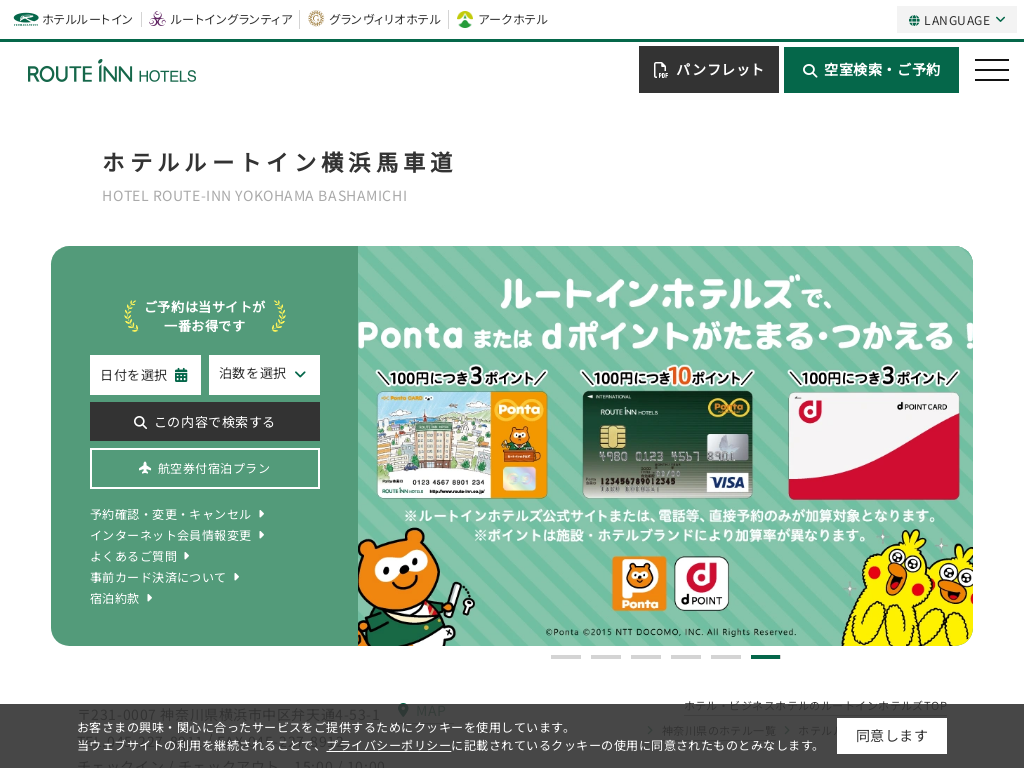Viewport: 1024px width, 768px height.
Task: Open the LANGUAGE dropdown
Action: pos(956,20)
